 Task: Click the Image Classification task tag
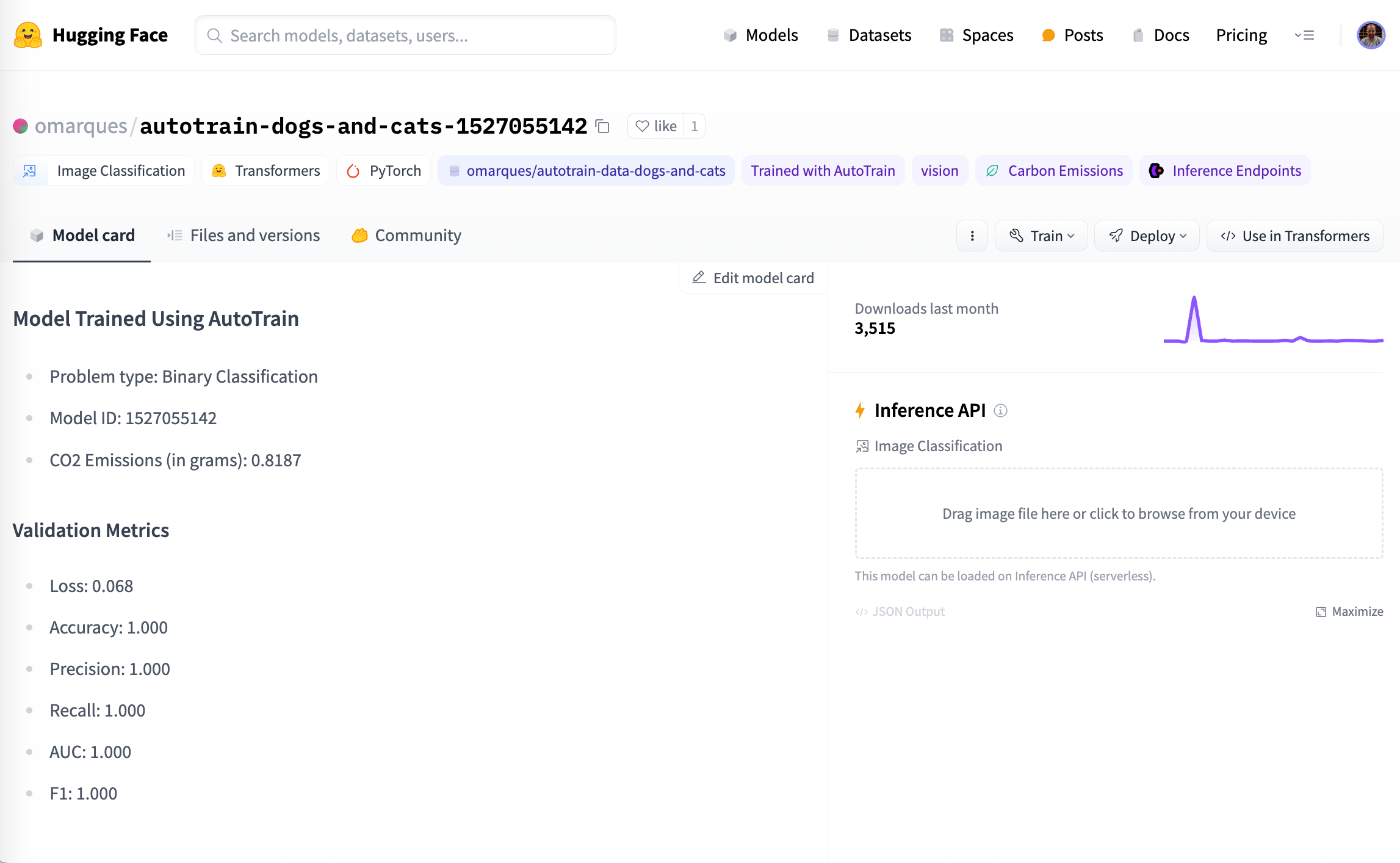coord(104,171)
